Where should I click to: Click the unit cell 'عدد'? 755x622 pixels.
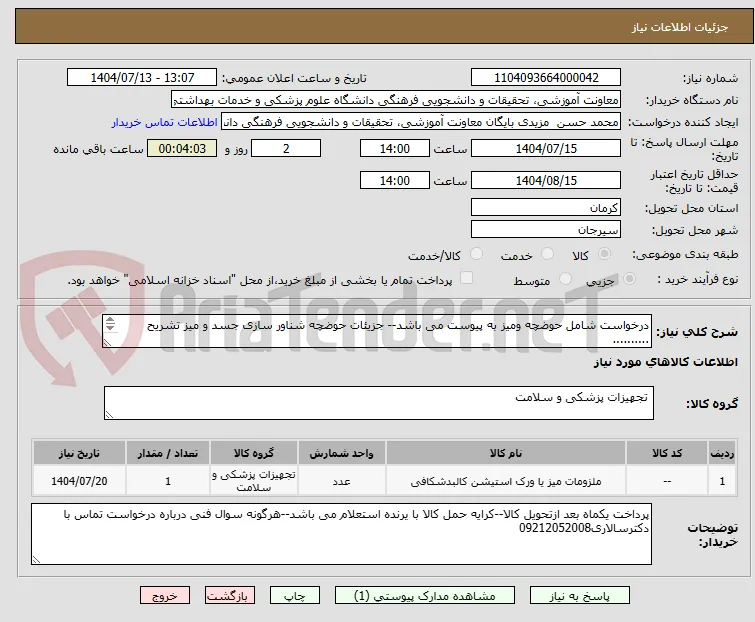341,481
